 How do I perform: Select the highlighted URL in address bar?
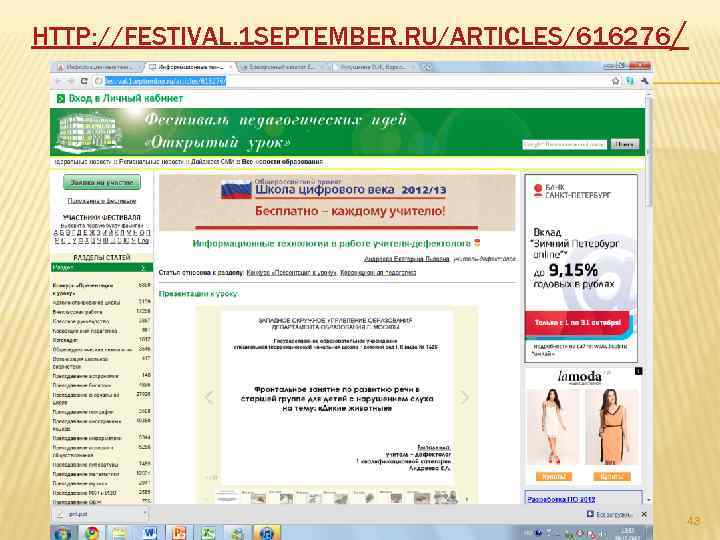click(165, 81)
